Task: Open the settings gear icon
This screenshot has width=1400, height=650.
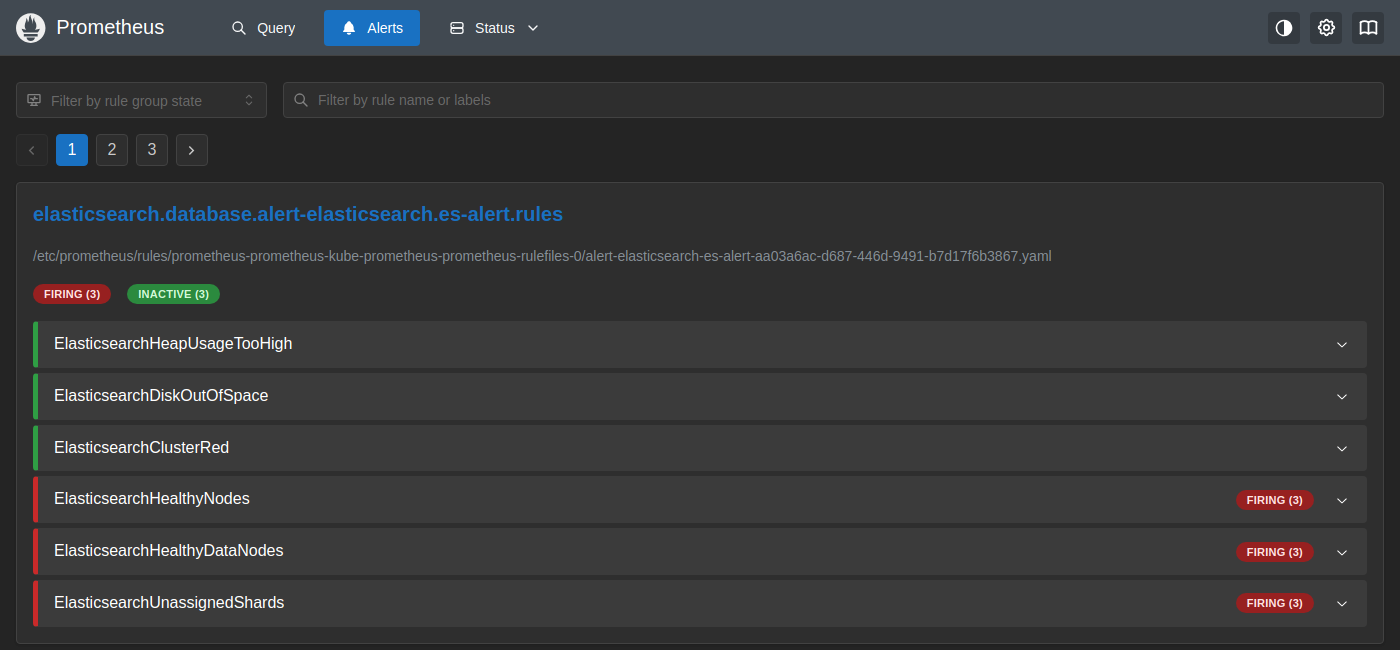Action: point(1326,28)
